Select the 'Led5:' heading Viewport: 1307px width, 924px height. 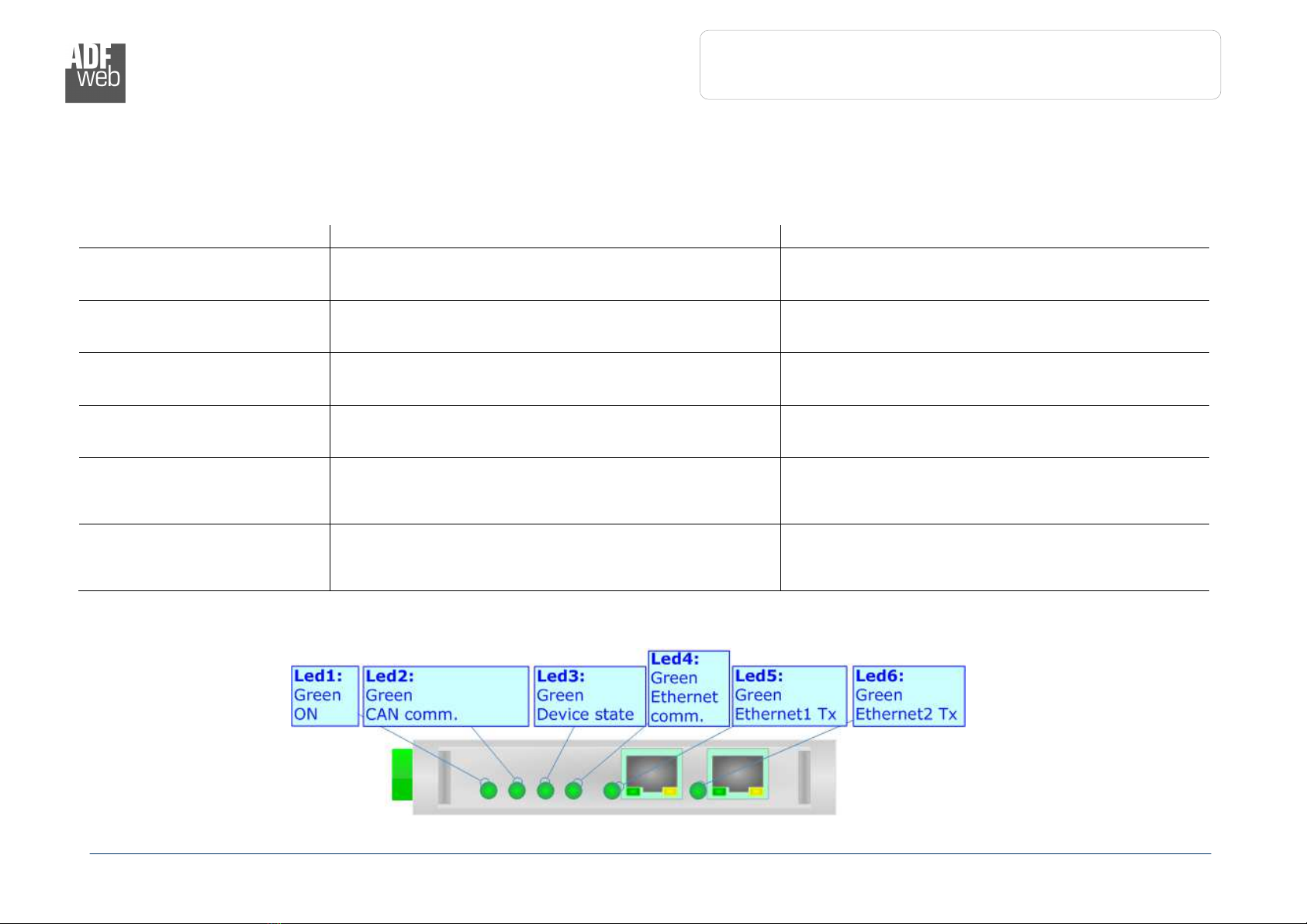pos(759,677)
